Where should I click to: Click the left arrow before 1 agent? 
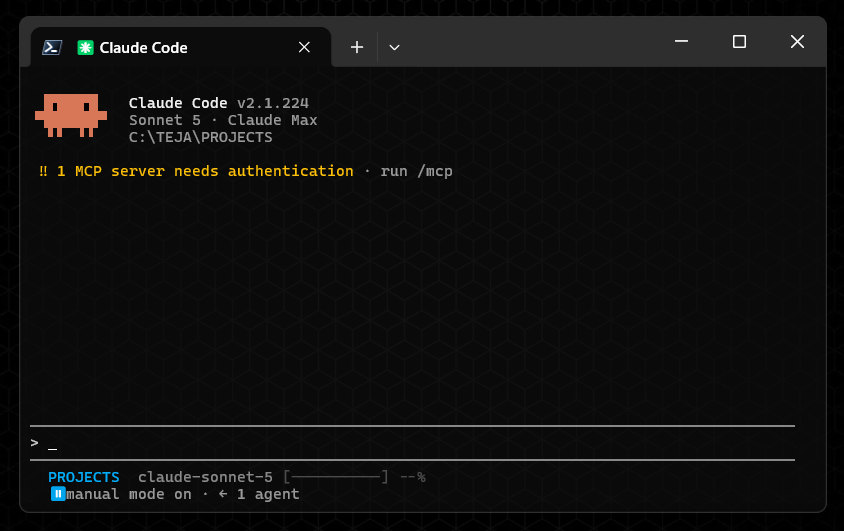pyautogui.click(x=223, y=494)
